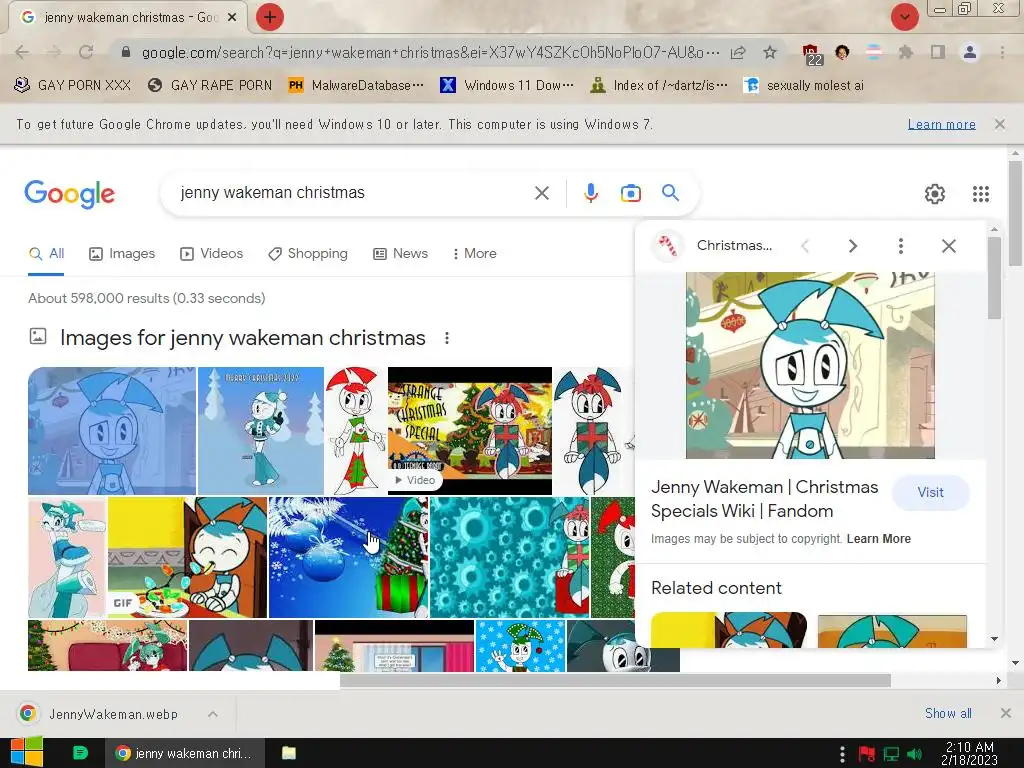Open the Windows Start button
1024x768 pixels.
[x=26, y=753]
